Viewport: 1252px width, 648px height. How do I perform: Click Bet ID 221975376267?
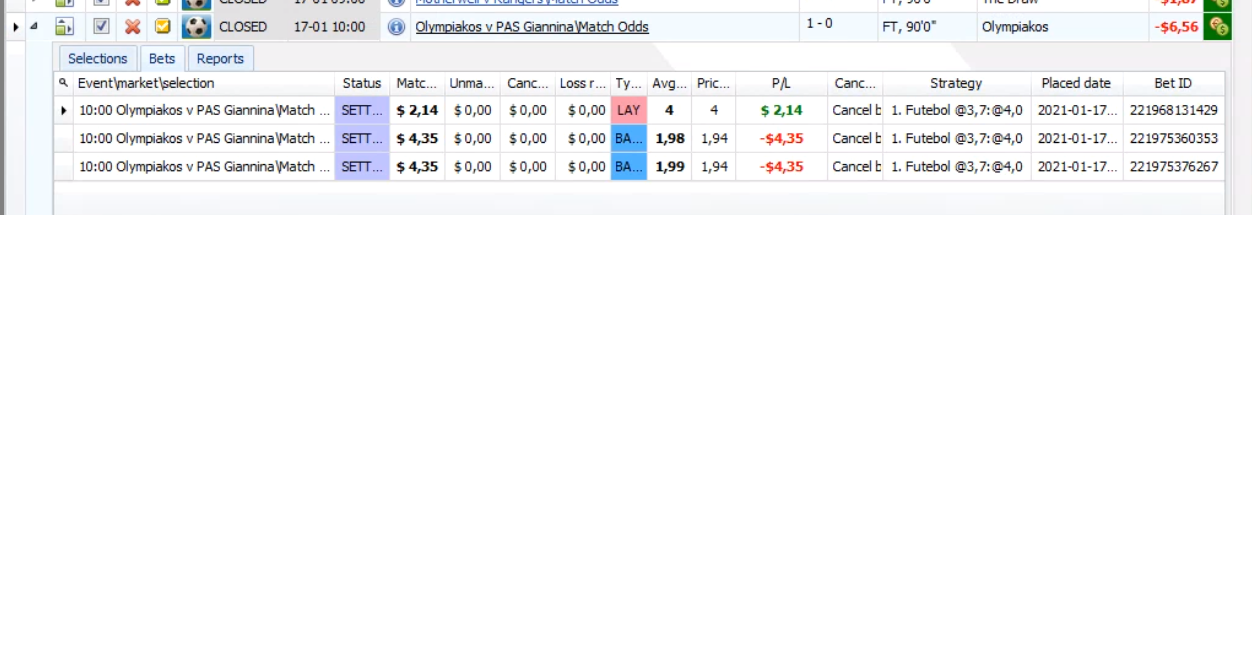pos(1173,166)
